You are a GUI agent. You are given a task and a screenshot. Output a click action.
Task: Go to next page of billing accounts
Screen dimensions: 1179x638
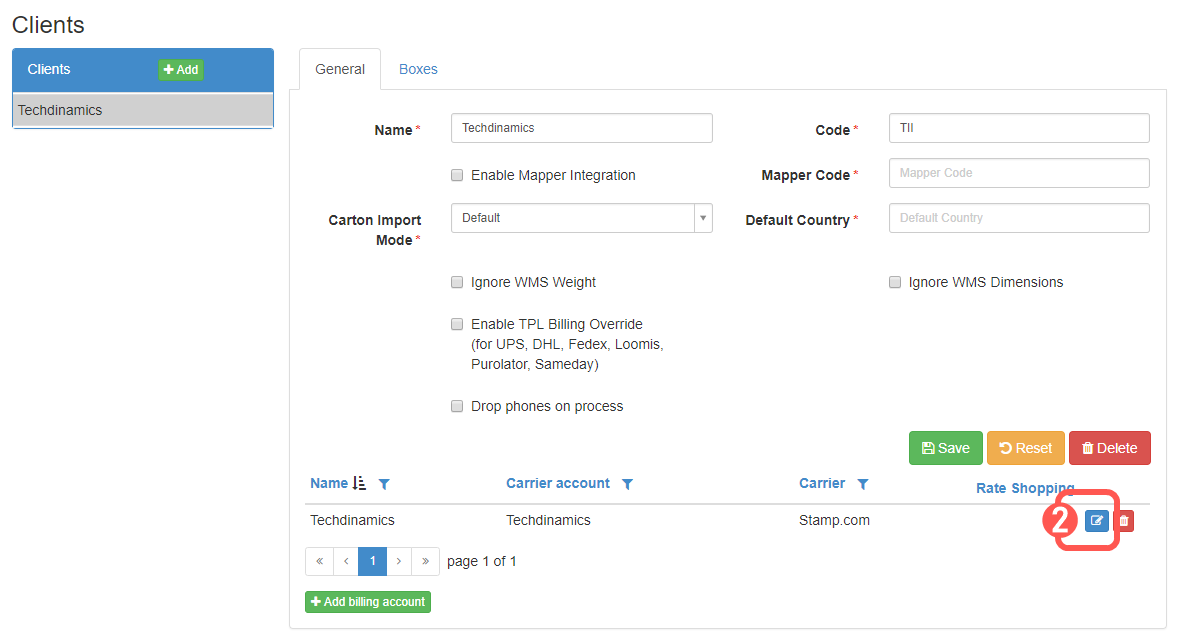click(x=399, y=561)
